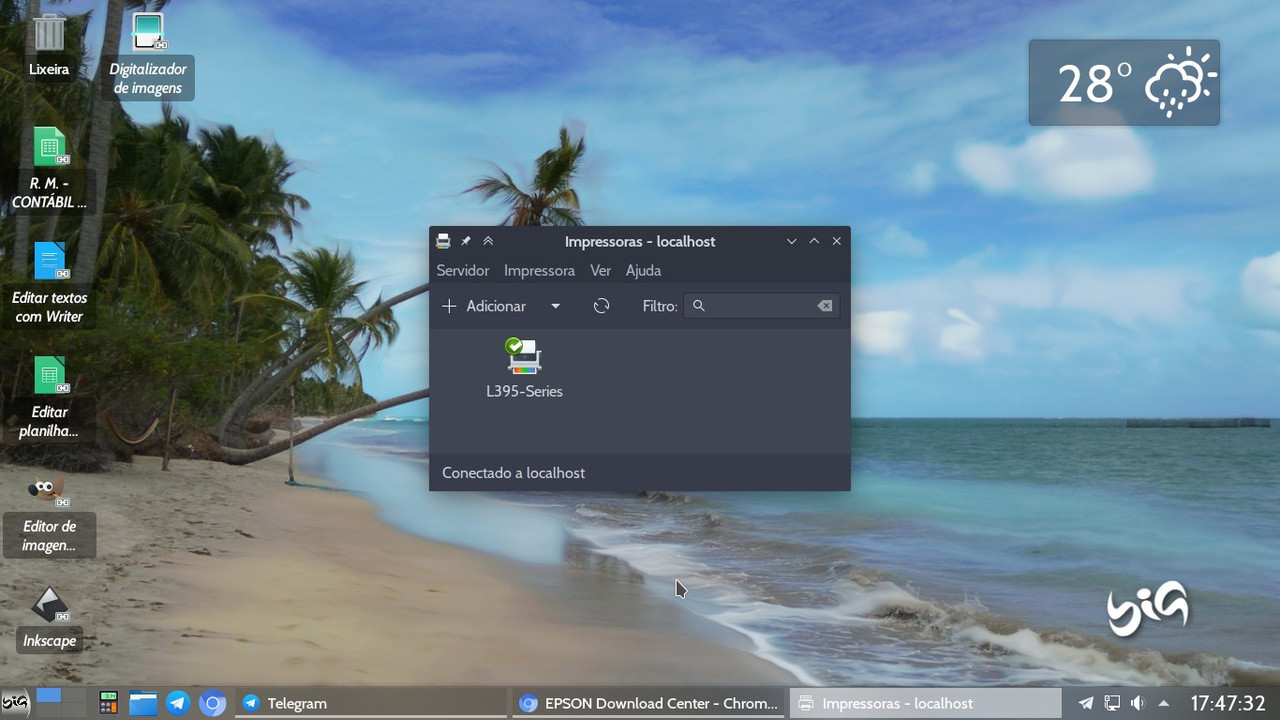Open Editar textos com Writer shortcut
This screenshot has width=1280, height=720.
pyautogui.click(x=49, y=283)
